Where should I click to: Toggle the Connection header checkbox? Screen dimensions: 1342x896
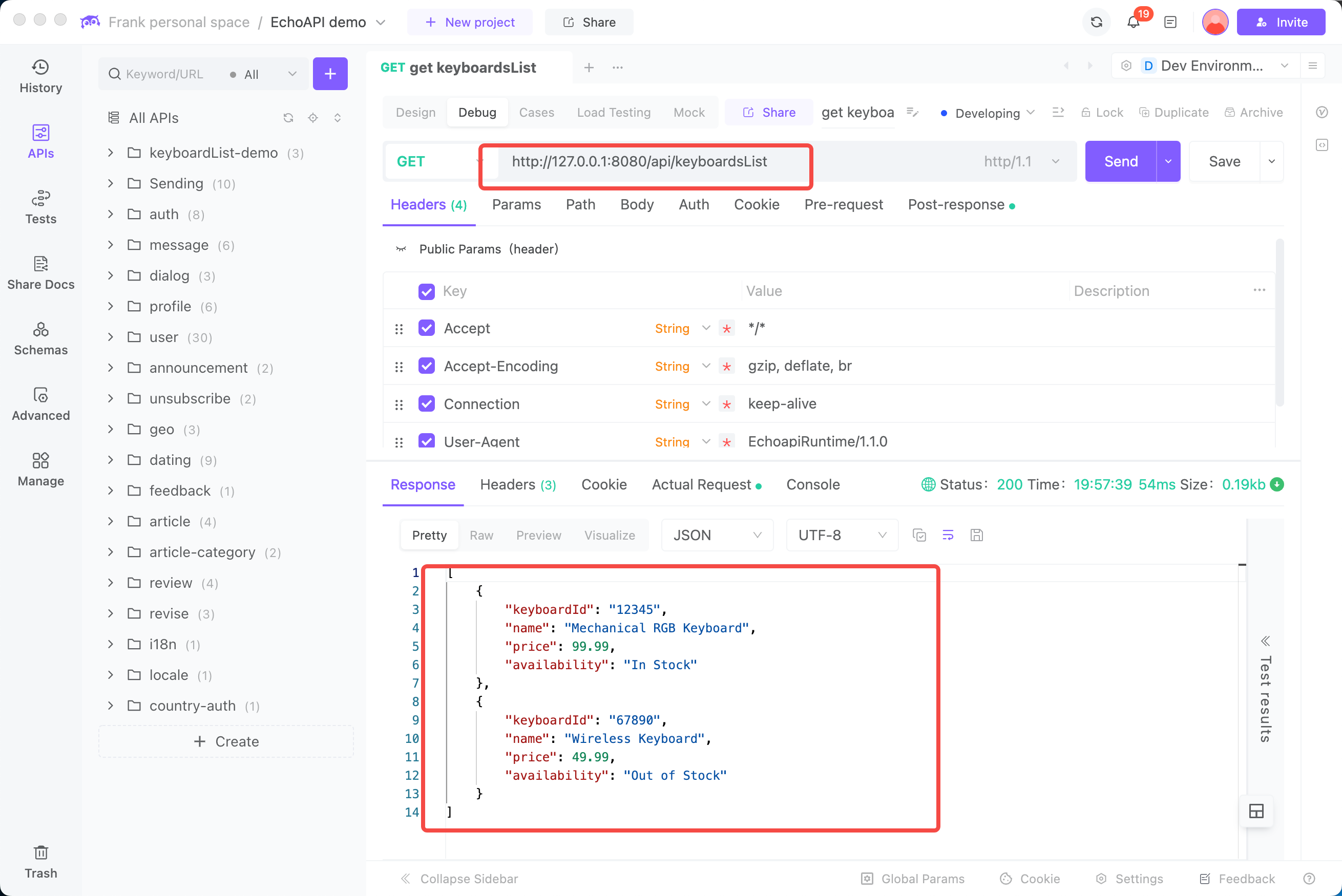(x=427, y=404)
